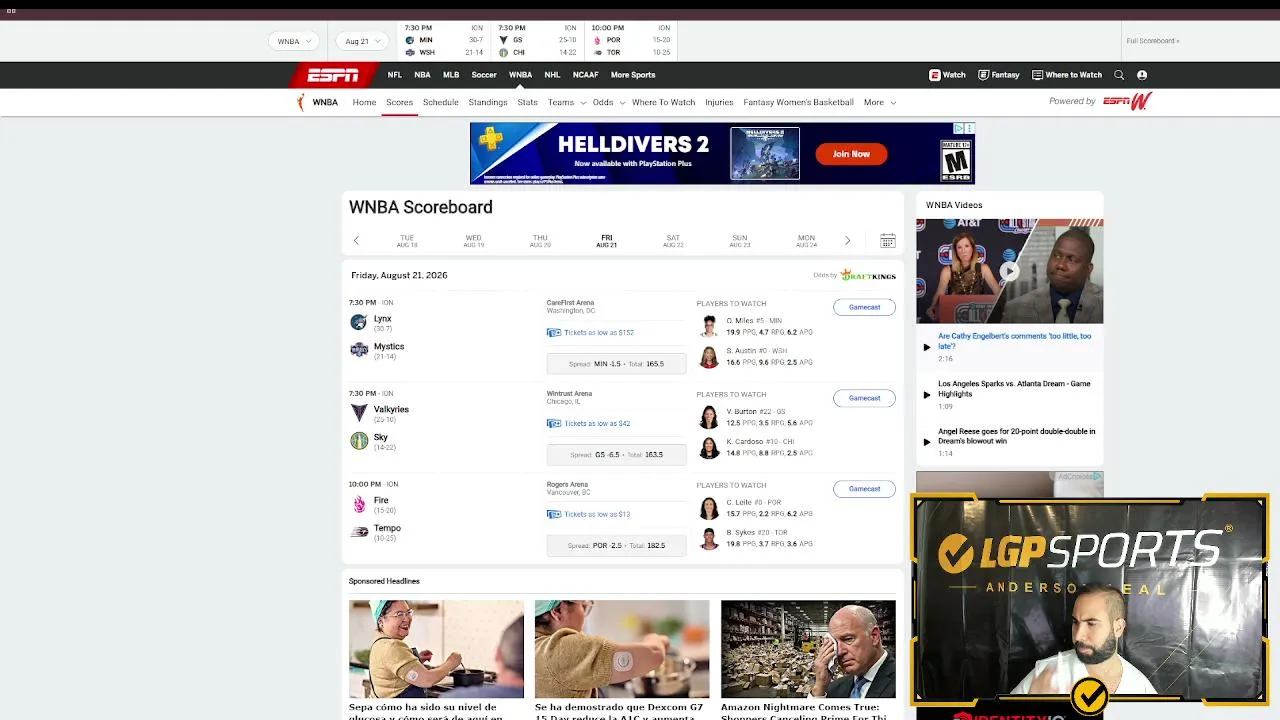The height and width of the screenshot is (720, 1280).
Task: Click the ticket icon for the Rogers Arena game
Action: [x=554, y=515]
